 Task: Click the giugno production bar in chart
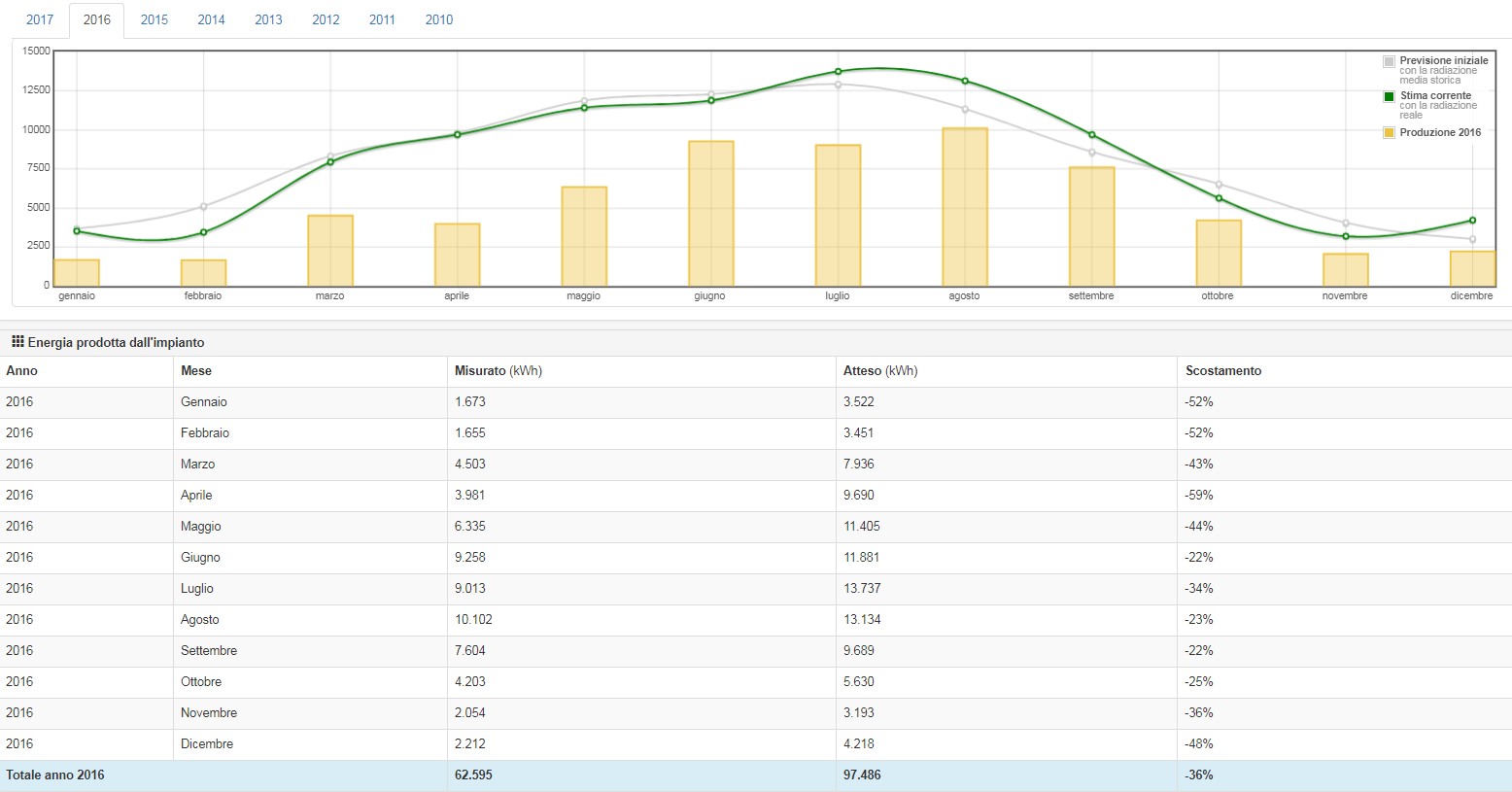(711, 214)
